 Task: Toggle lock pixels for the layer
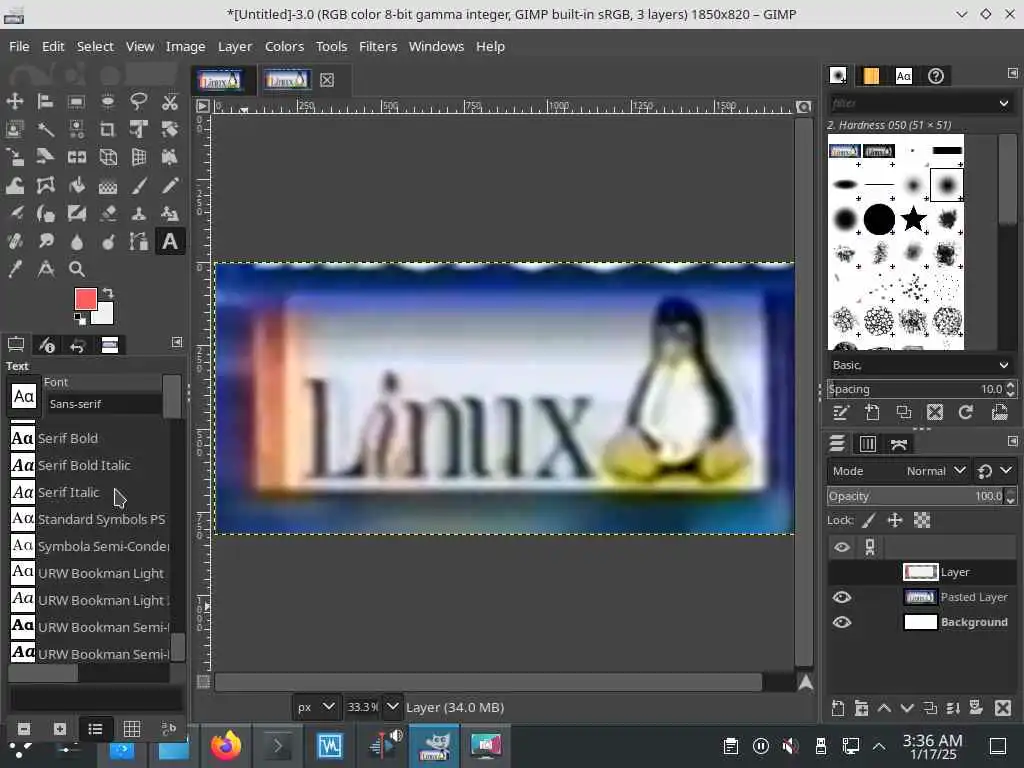(869, 520)
